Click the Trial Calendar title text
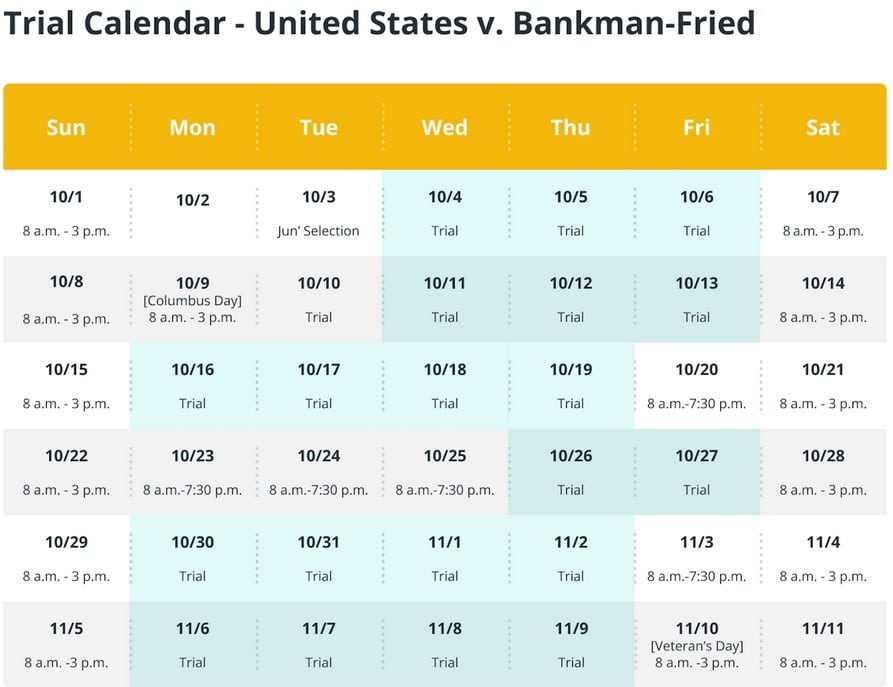This screenshot has width=893, height=687. point(379,23)
